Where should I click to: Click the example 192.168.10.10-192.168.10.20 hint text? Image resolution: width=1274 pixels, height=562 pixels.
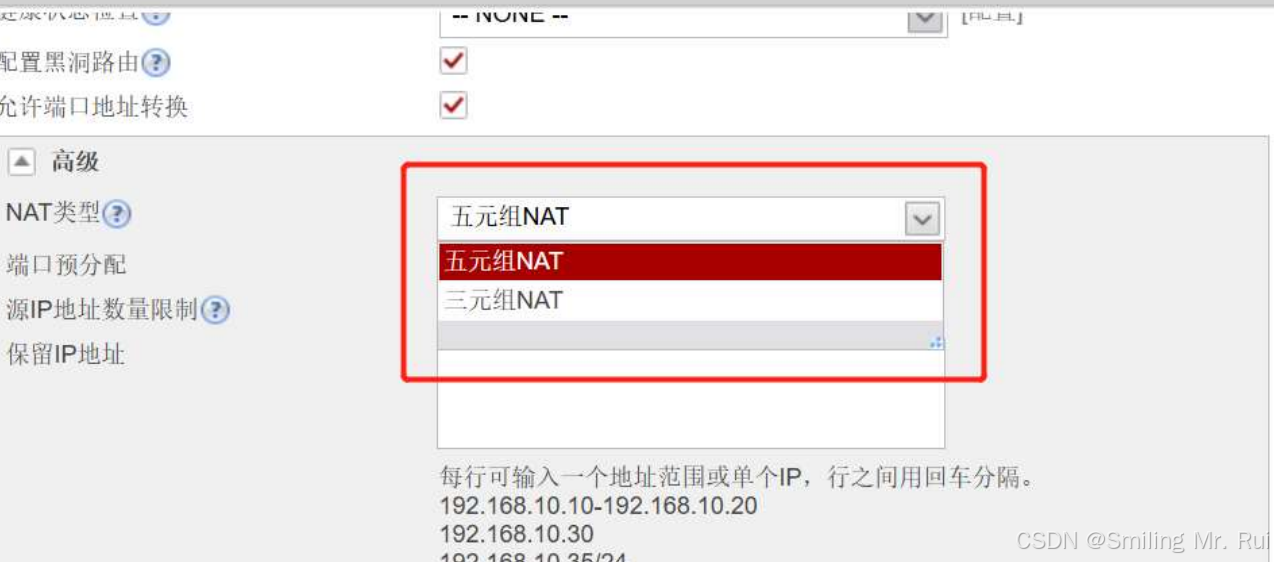point(598,506)
